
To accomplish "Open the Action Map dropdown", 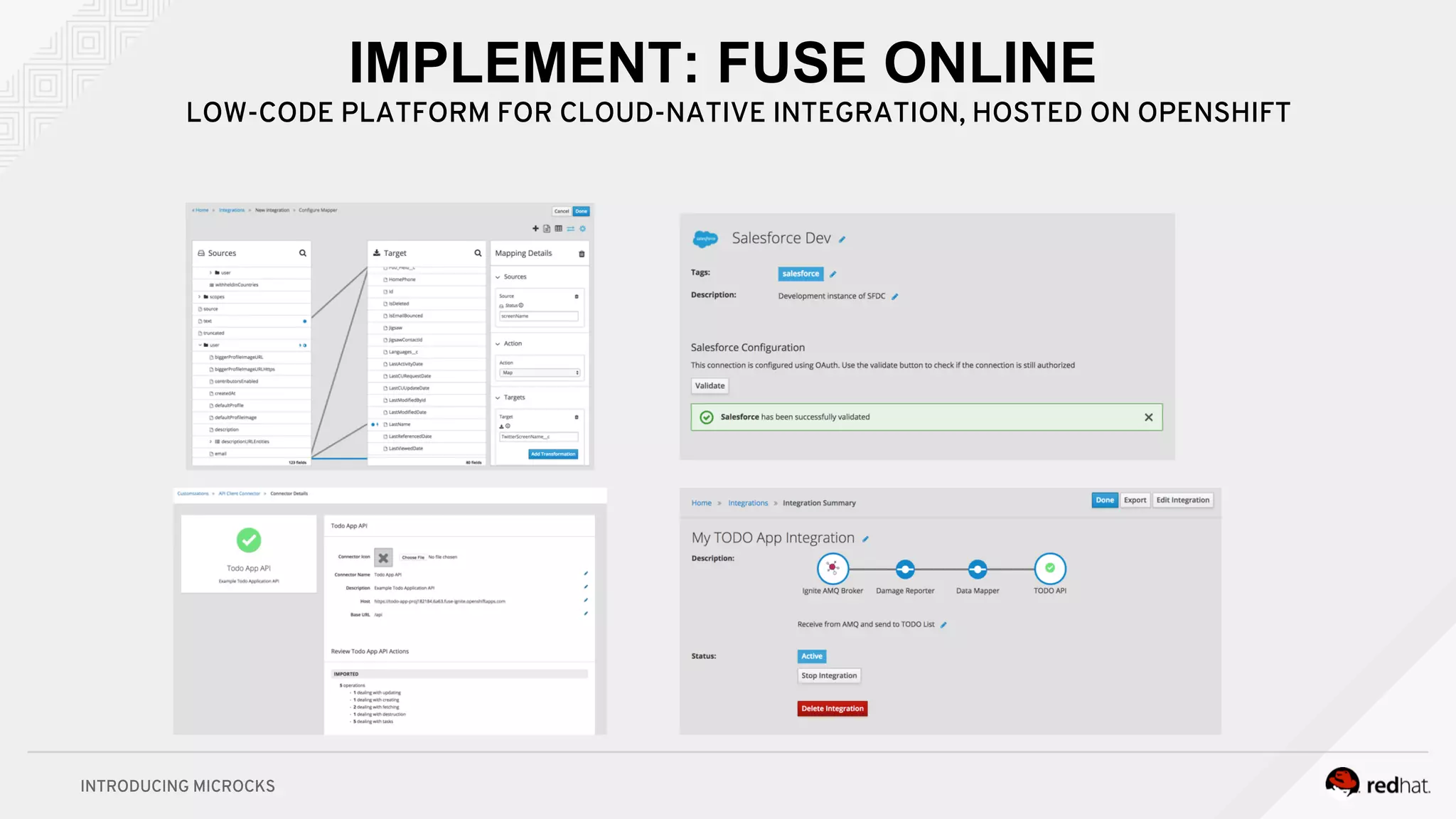I will tap(540, 373).
